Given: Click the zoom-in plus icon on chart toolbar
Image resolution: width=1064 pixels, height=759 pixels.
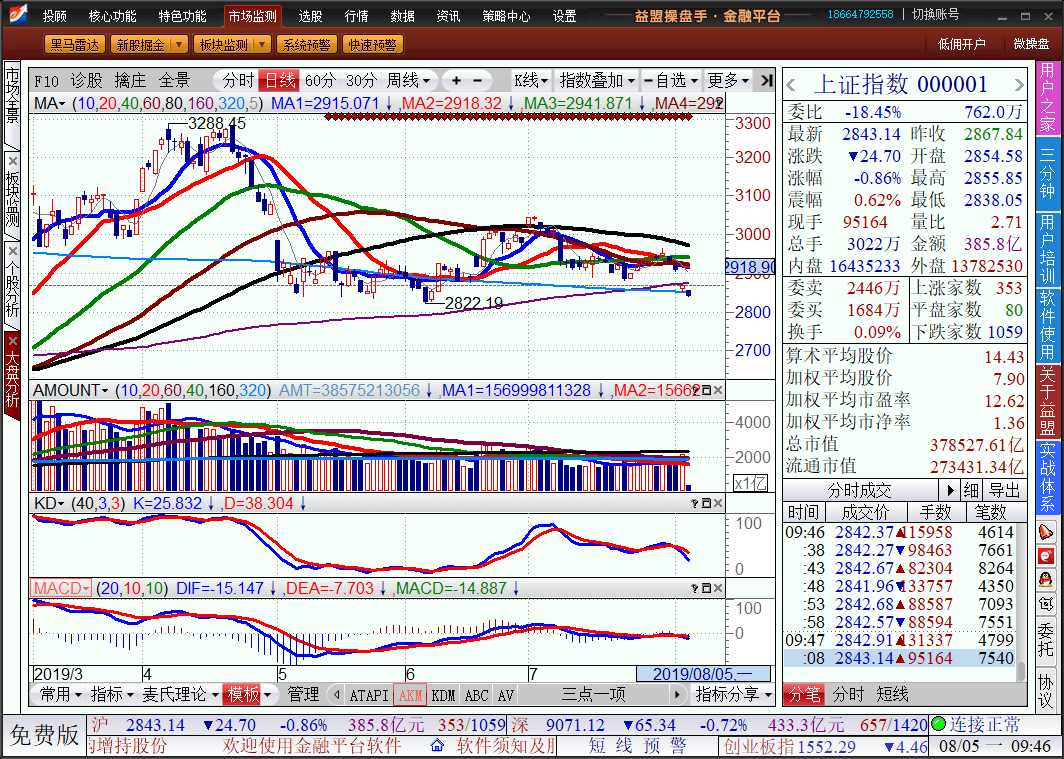Looking at the screenshot, I should [456, 81].
